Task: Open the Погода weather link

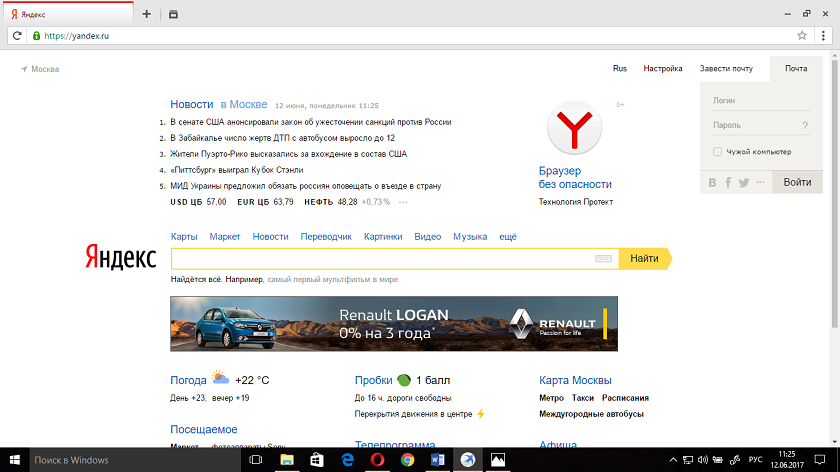Action: (x=188, y=380)
